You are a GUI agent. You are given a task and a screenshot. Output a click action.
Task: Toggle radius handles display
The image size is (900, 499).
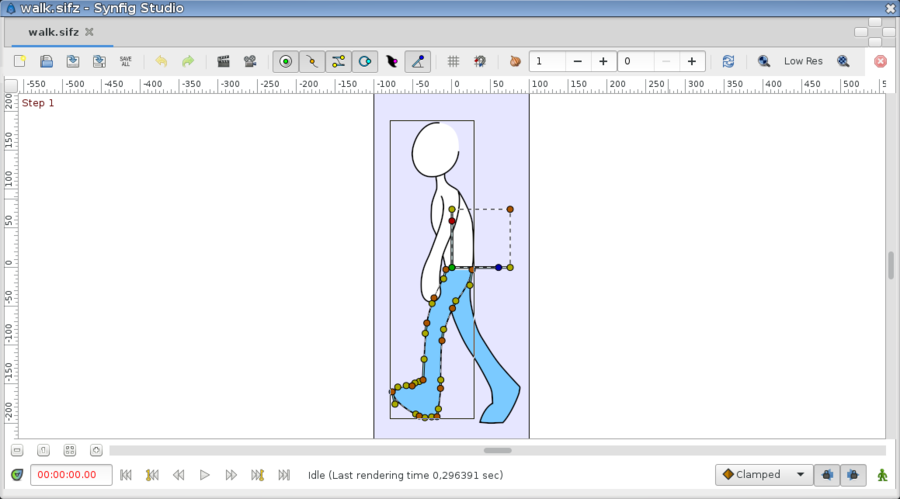(x=364, y=61)
